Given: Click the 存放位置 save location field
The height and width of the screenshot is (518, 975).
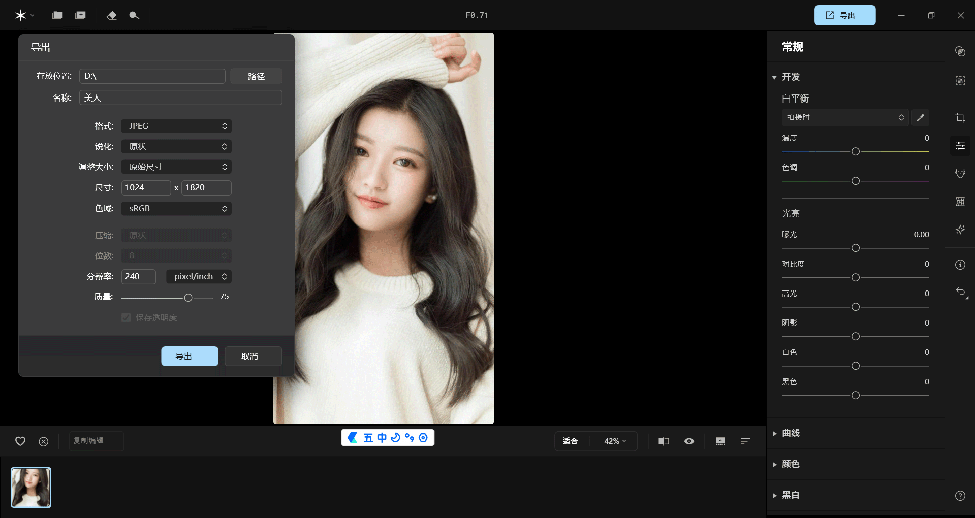Looking at the screenshot, I should tap(152, 76).
